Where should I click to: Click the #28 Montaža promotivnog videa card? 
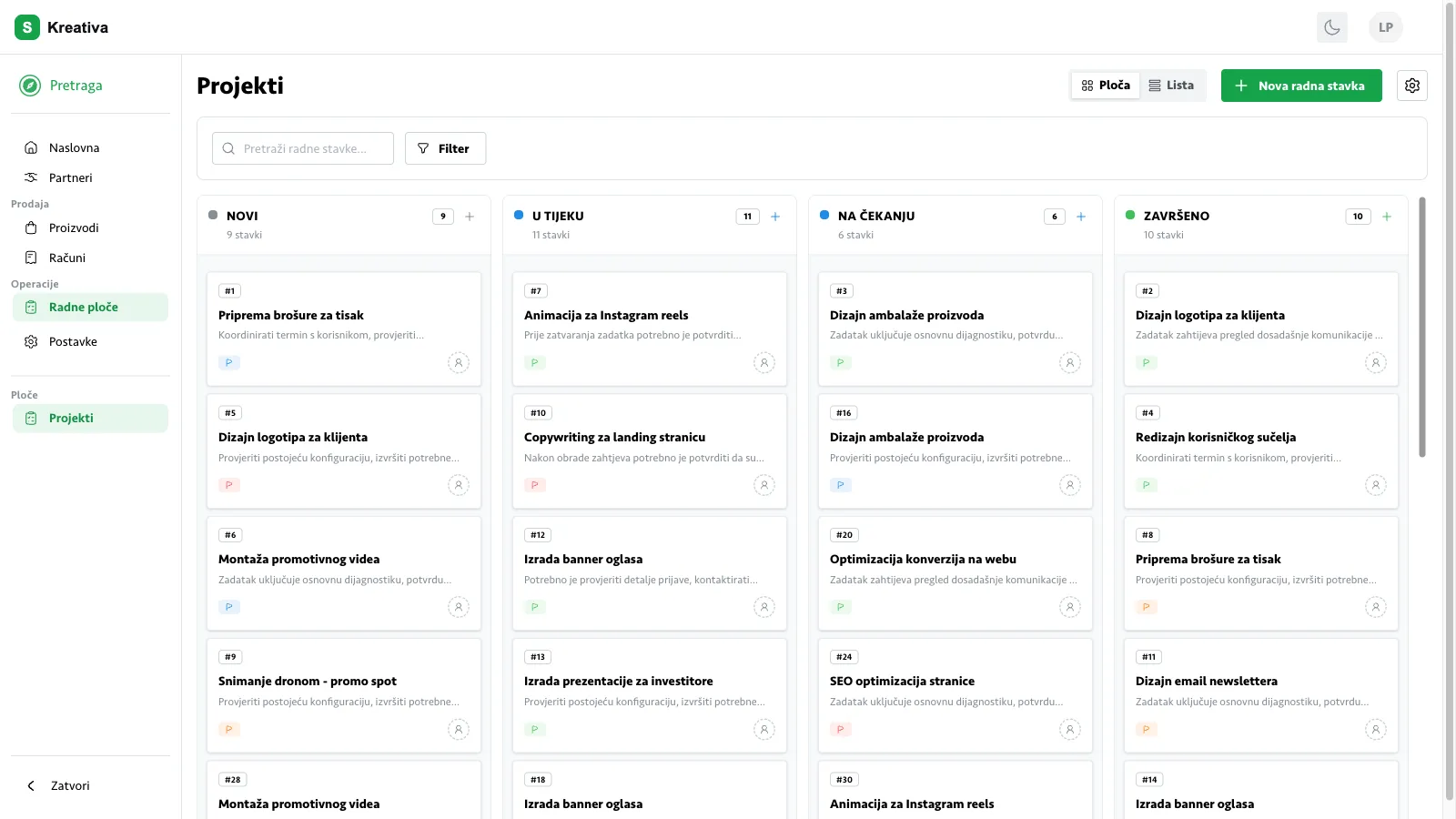click(344, 790)
